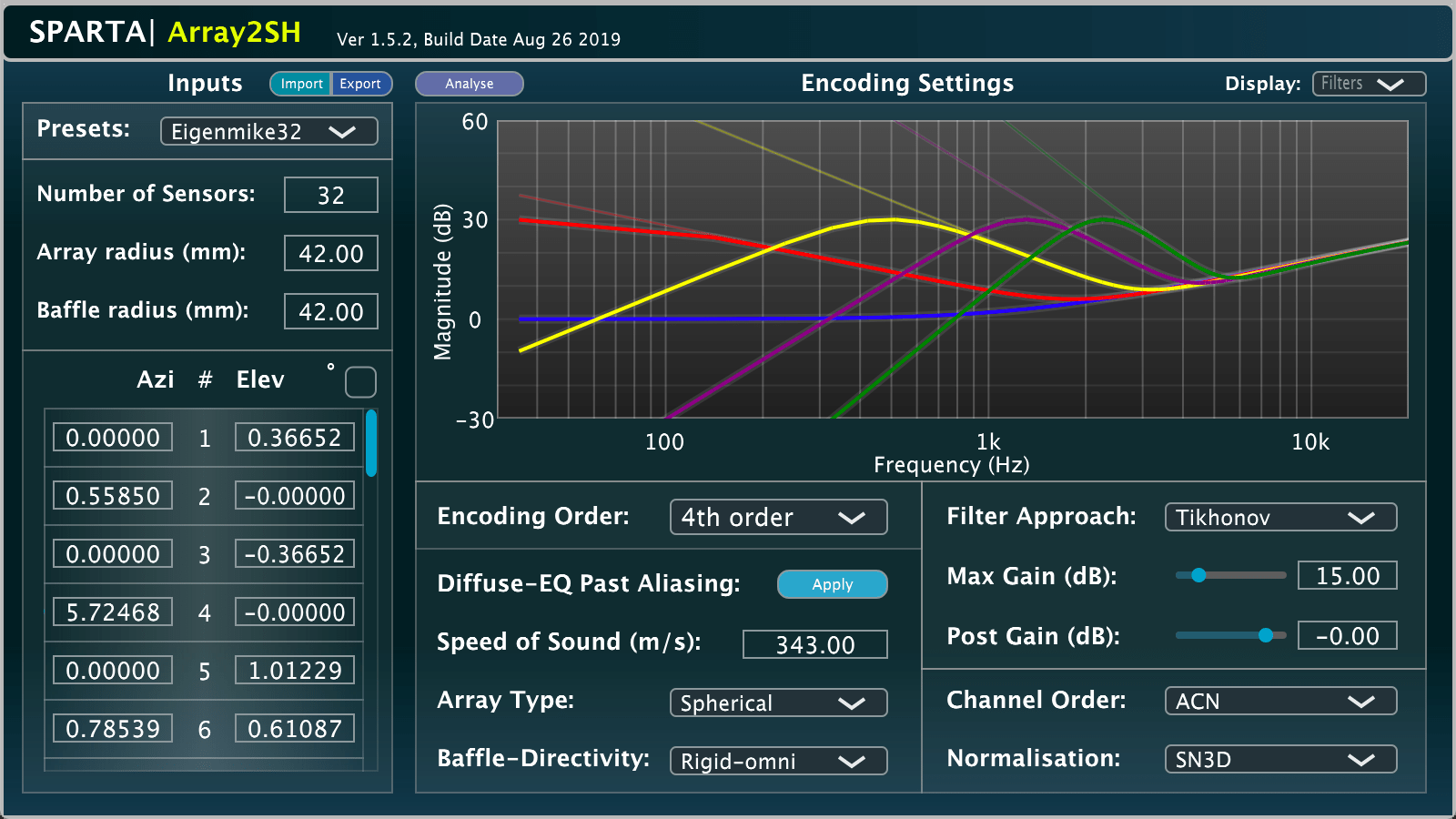The width and height of the screenshot is (1456, 819).
Task: Click the Number of Sensors field
Action: click(330, 196)
